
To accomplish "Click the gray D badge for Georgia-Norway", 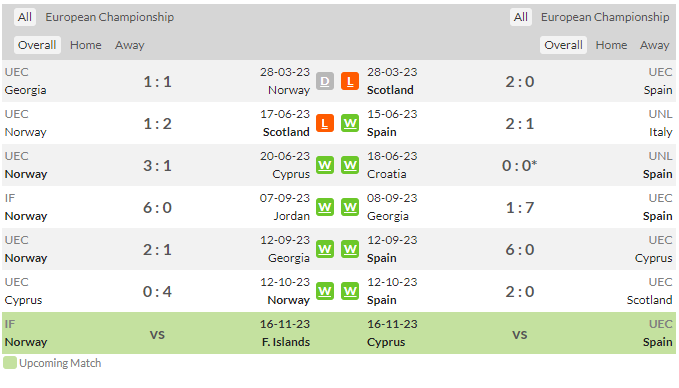I will (325, 81).
